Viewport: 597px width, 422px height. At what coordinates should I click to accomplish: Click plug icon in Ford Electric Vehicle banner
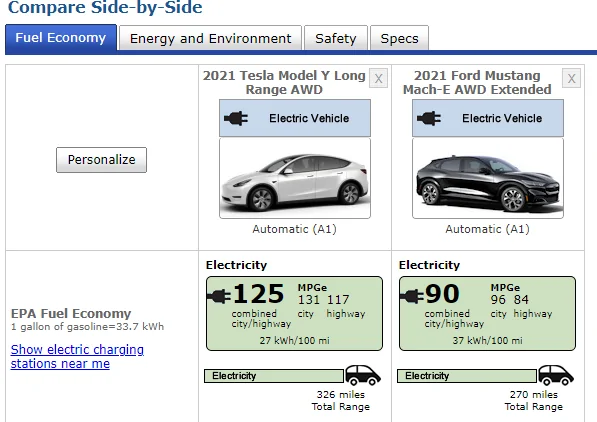click(x=429, y=118)
